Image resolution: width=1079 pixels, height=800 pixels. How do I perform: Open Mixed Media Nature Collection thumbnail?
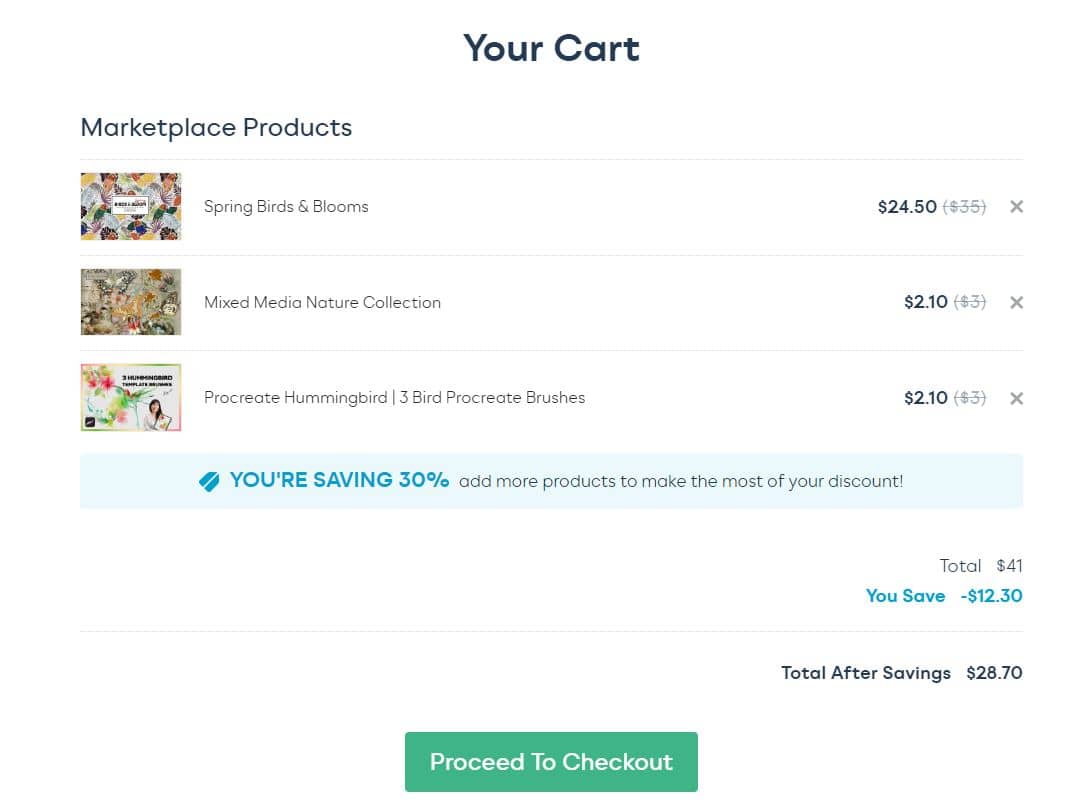(131, 302)
